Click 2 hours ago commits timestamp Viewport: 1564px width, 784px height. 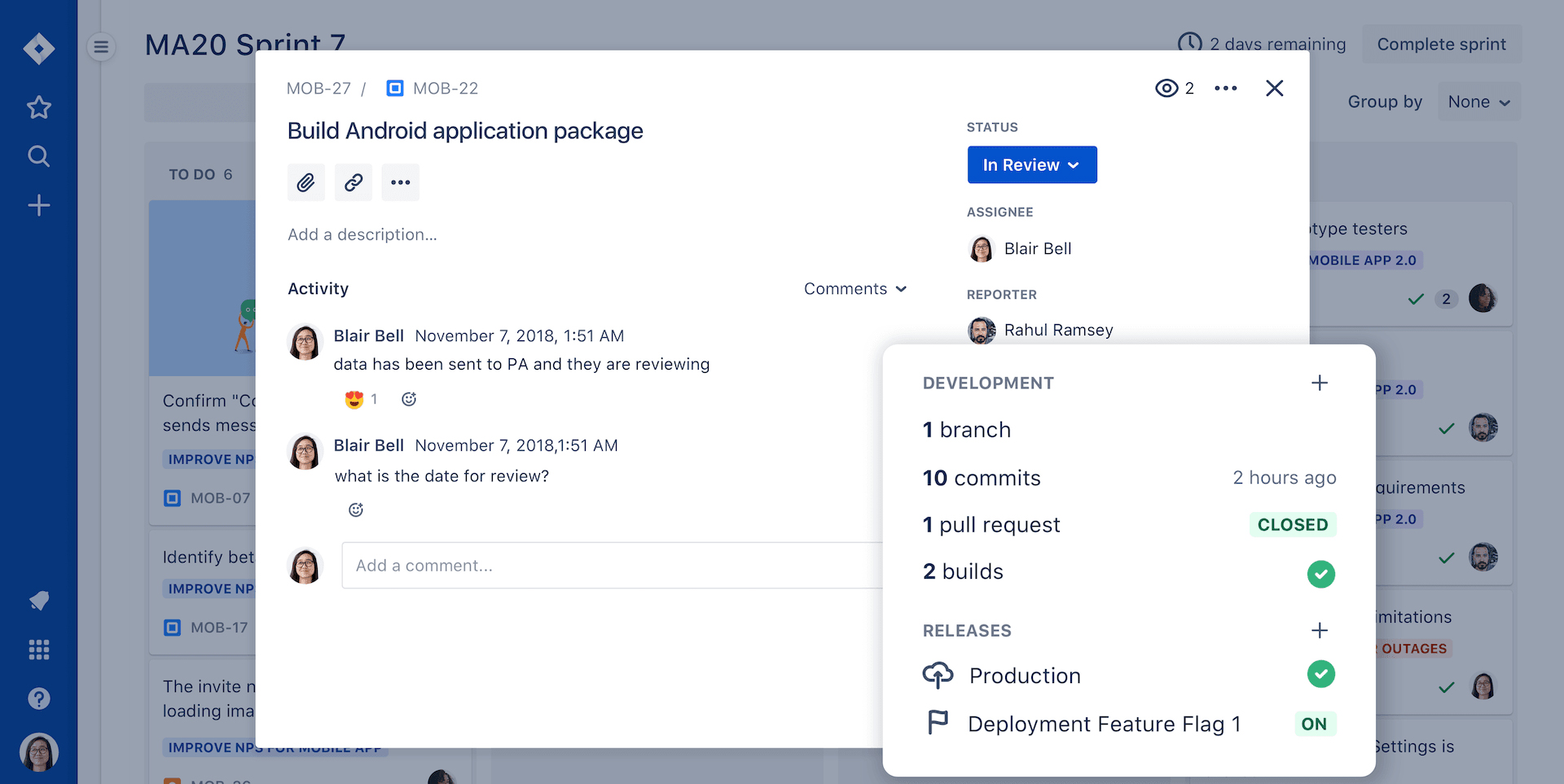1285,478
